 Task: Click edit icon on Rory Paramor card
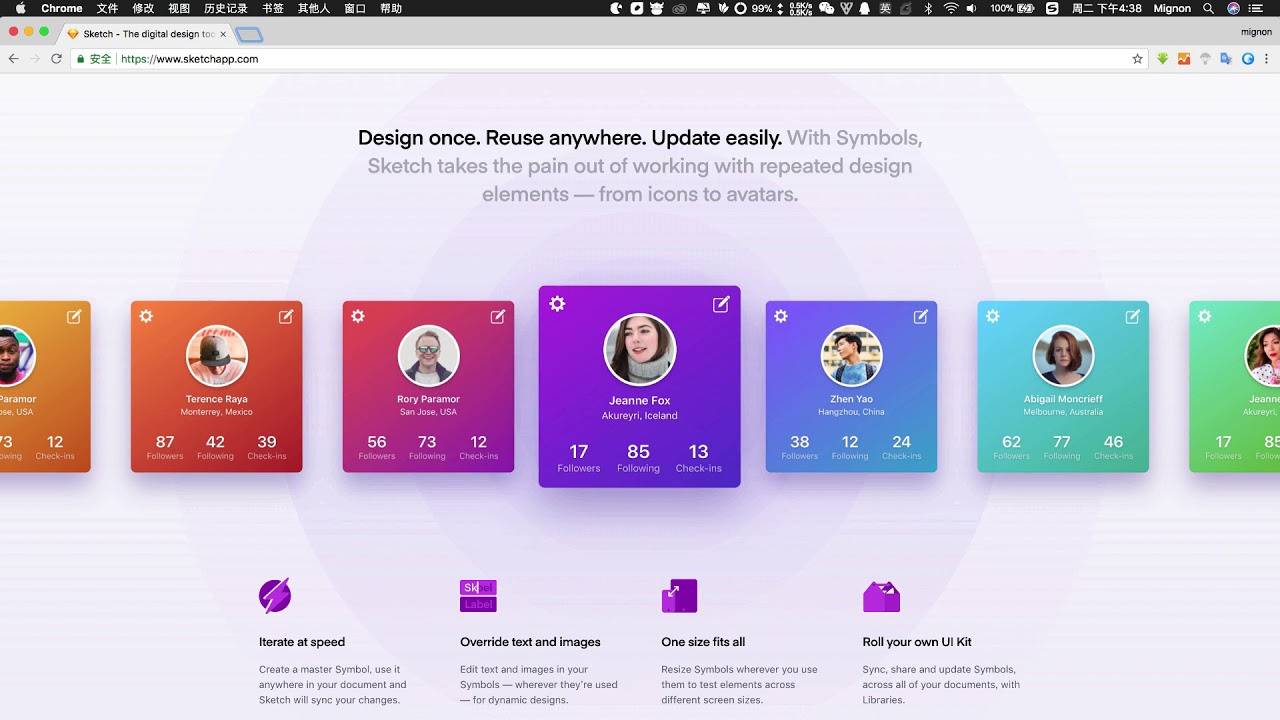click(498, 316)
